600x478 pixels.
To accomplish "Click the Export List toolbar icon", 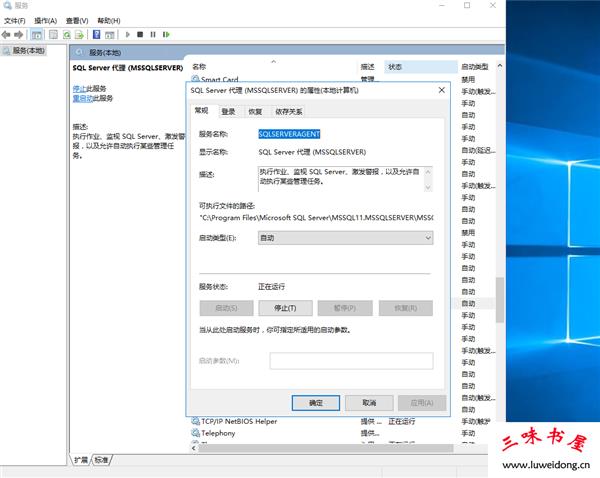I will (x=79, y=35).
